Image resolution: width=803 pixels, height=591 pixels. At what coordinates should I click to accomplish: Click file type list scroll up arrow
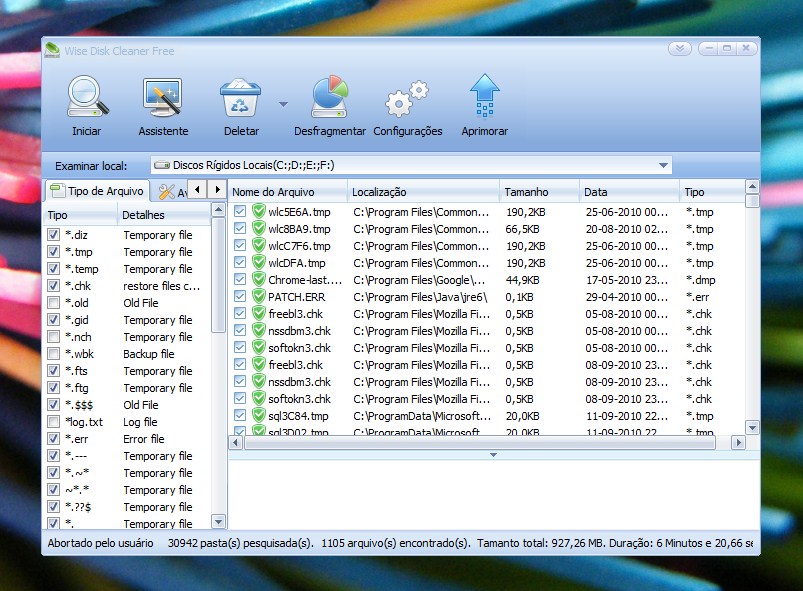pyautogui.click(x=219, y=209)
